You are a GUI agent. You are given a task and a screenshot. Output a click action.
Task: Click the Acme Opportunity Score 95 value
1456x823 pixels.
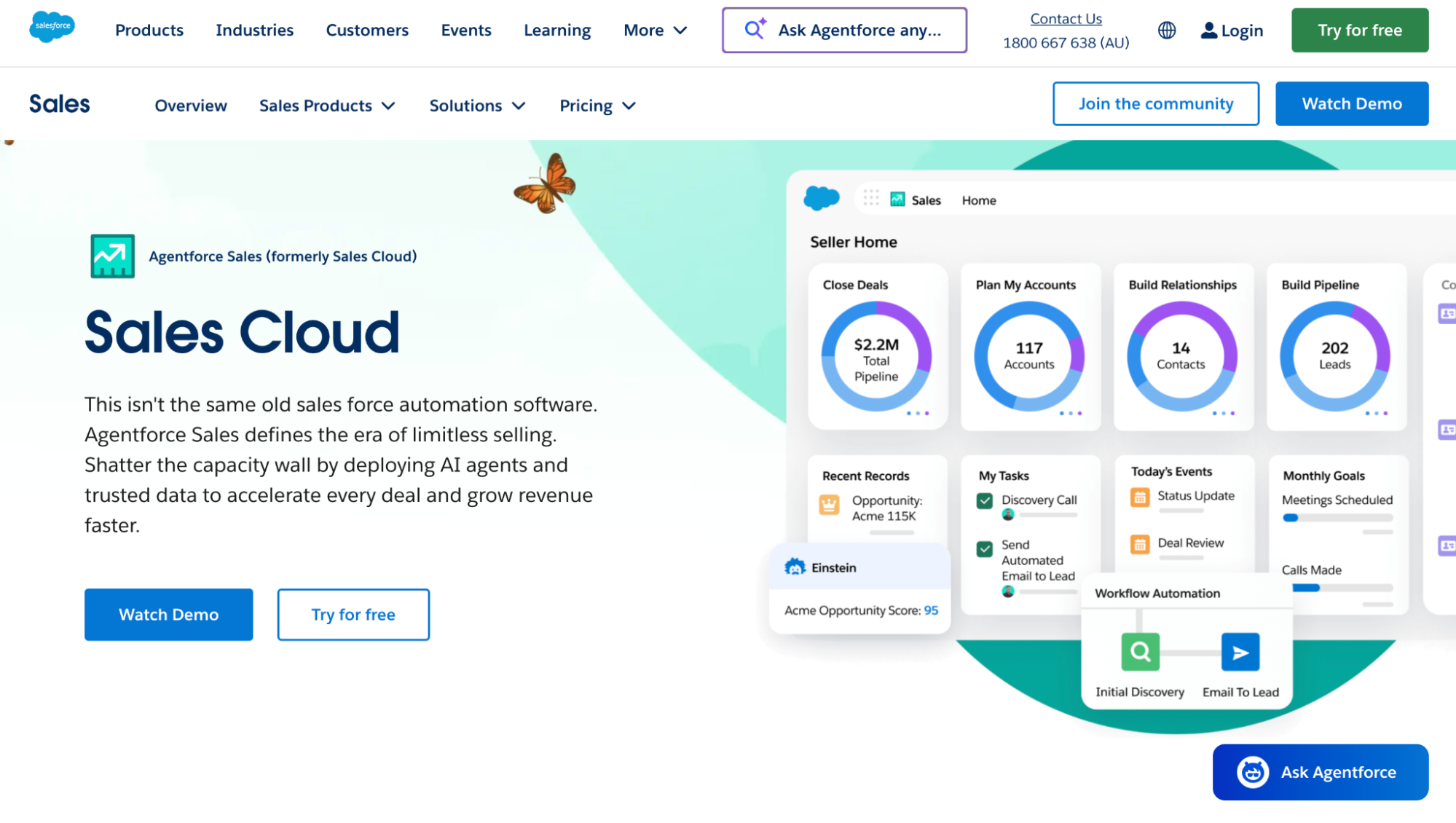click(x=931, y=610)
